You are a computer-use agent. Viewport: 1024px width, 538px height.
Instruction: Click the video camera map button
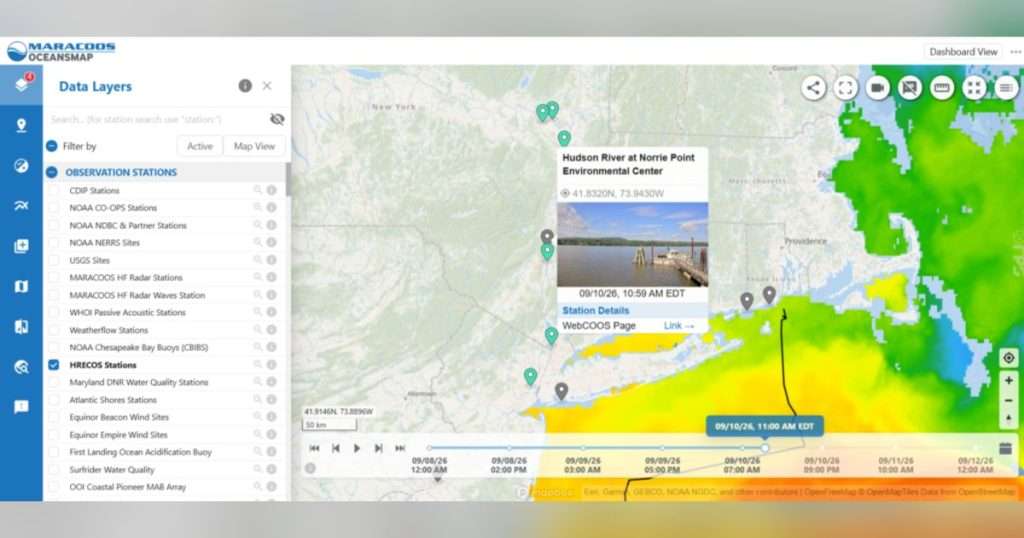point(877,88)
